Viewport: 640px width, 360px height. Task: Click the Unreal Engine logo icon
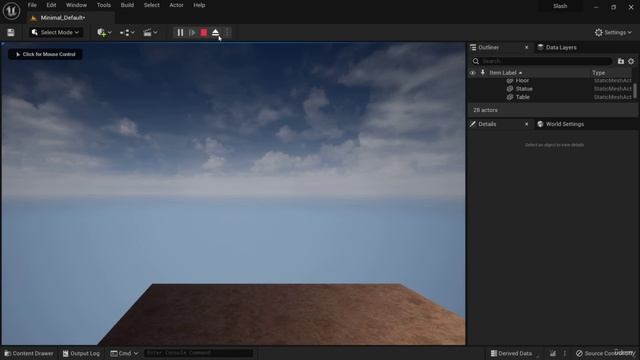tap(11, 11)
